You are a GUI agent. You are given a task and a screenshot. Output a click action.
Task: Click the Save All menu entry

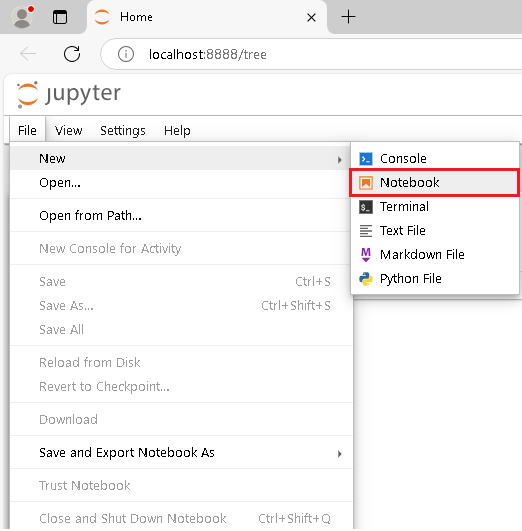point(181,330)
